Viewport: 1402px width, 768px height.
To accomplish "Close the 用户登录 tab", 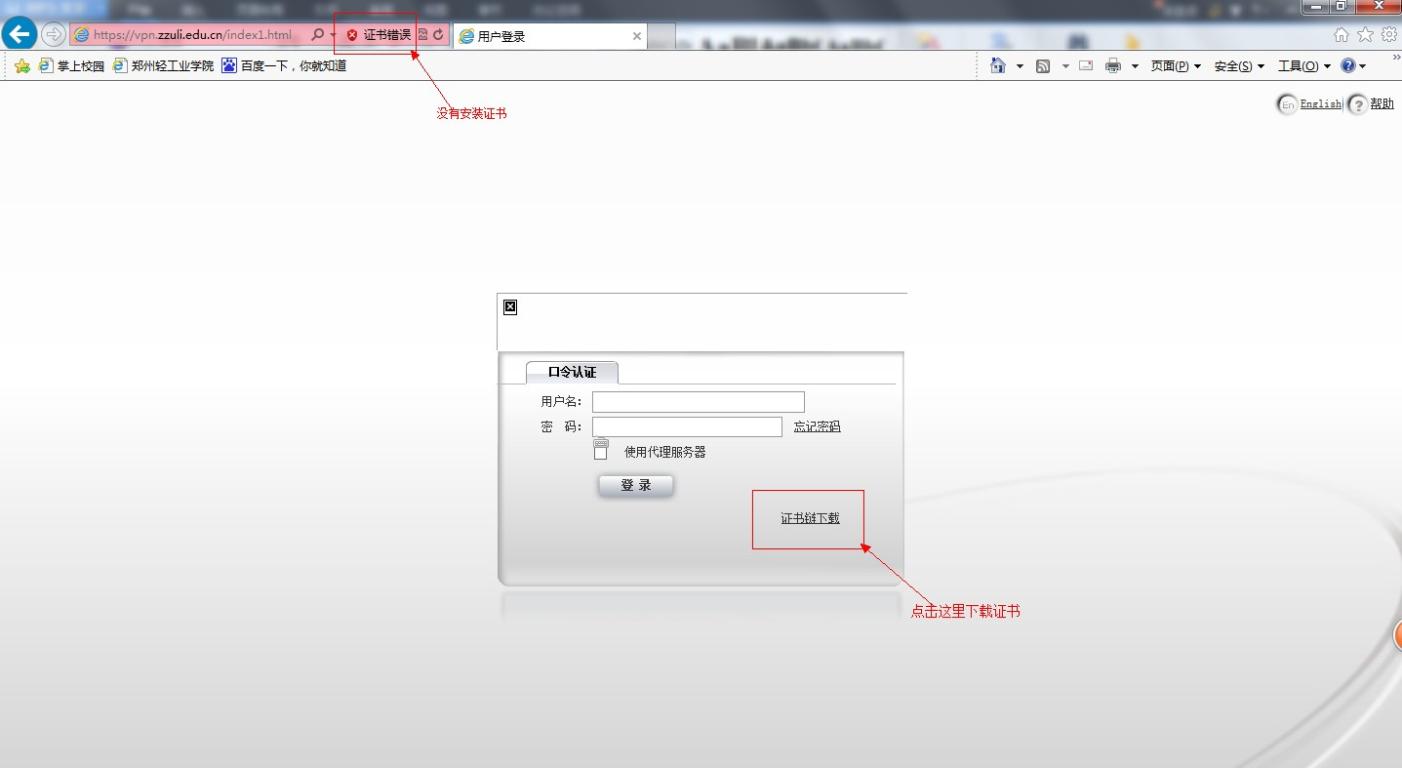I will tap(637, 36).
